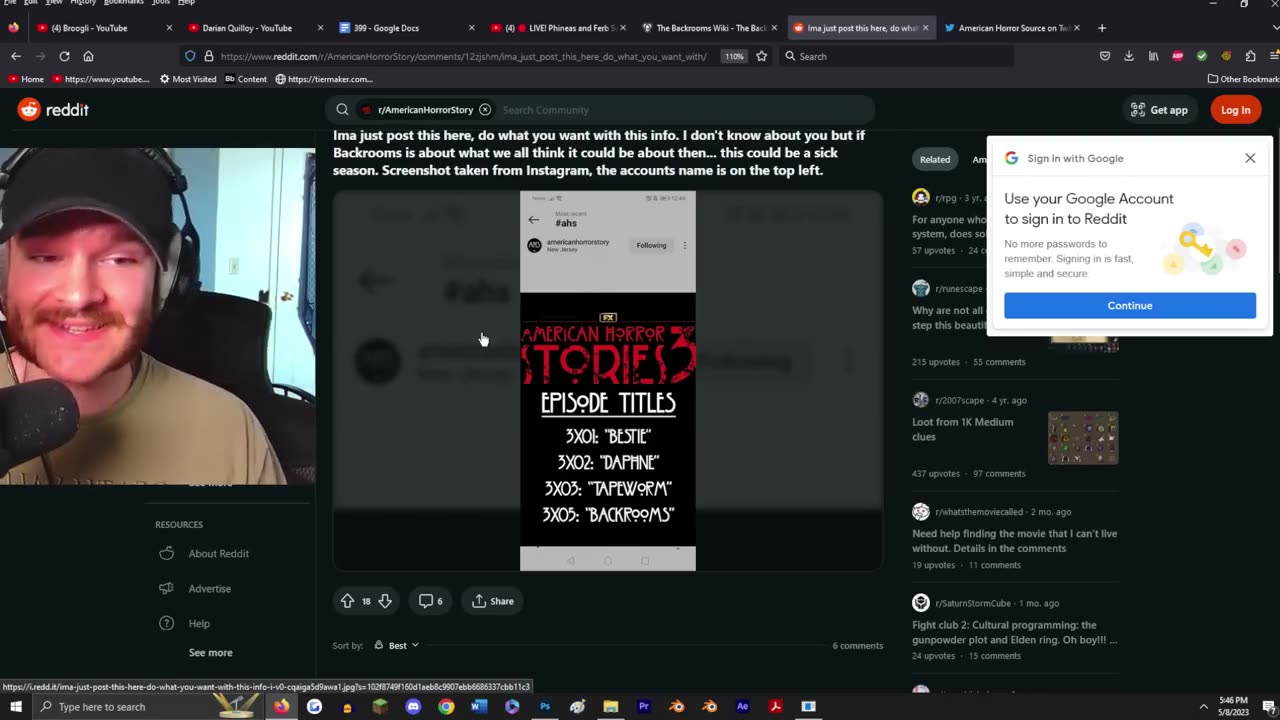Image resolution: width=1280 pixels, height=720 pixels.
Task: Open Premiere Pro from the taskbar
Action: click(644, 707)
